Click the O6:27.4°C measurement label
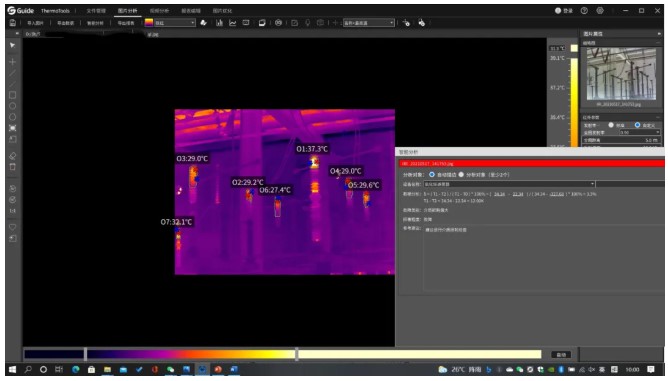This screenshot has width=668, height=381. pos(275,190)
